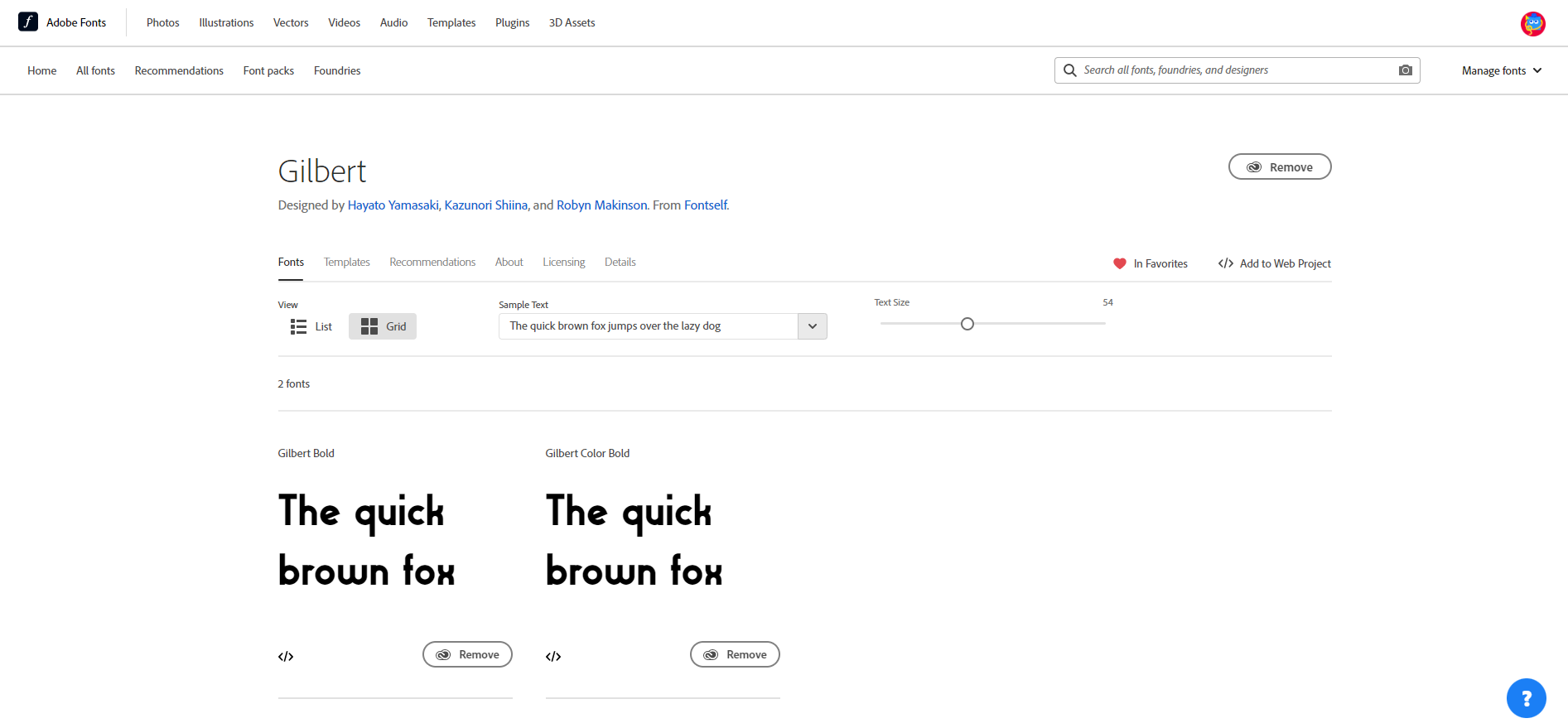
Task: Open the Fontself foundry link
Action: point(705,205)
